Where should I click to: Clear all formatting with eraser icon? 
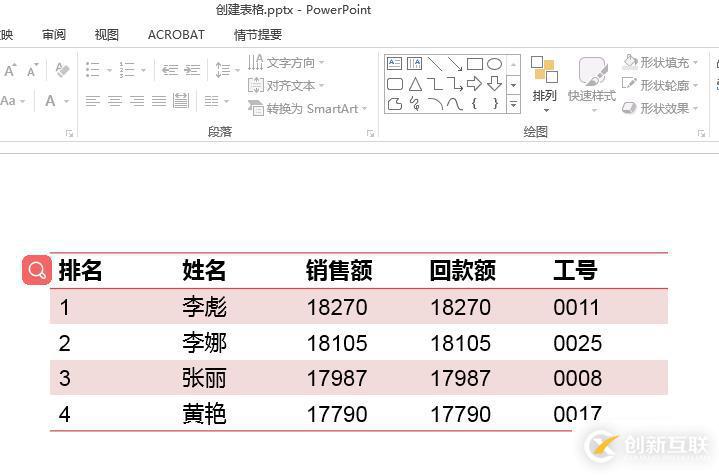tap(62, 70)
